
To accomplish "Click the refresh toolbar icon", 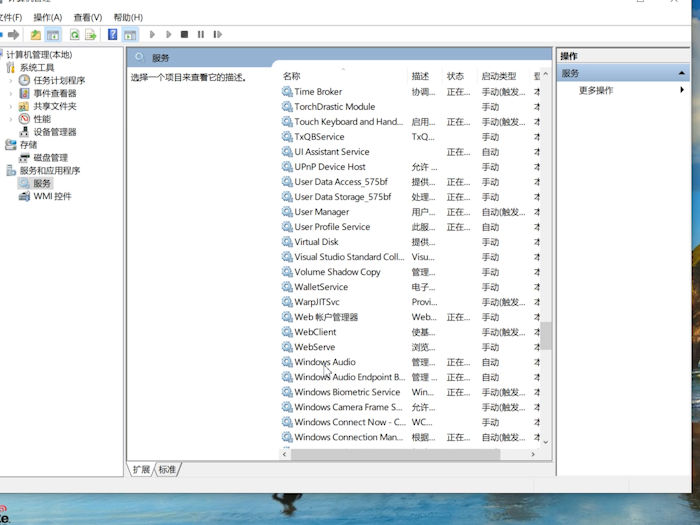I will click(75, 34).
